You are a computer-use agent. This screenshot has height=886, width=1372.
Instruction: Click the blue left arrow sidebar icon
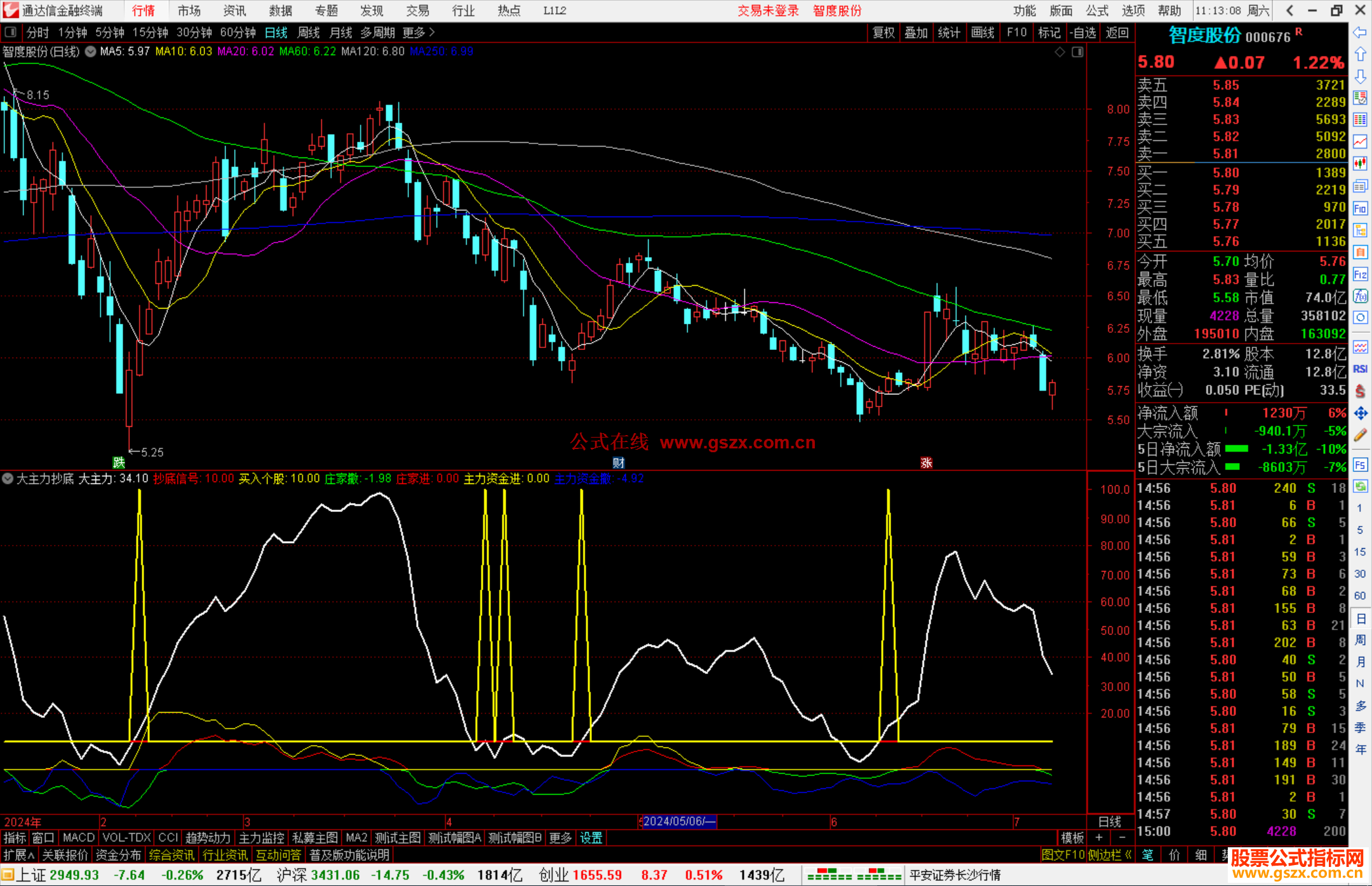pos(1360,32)
